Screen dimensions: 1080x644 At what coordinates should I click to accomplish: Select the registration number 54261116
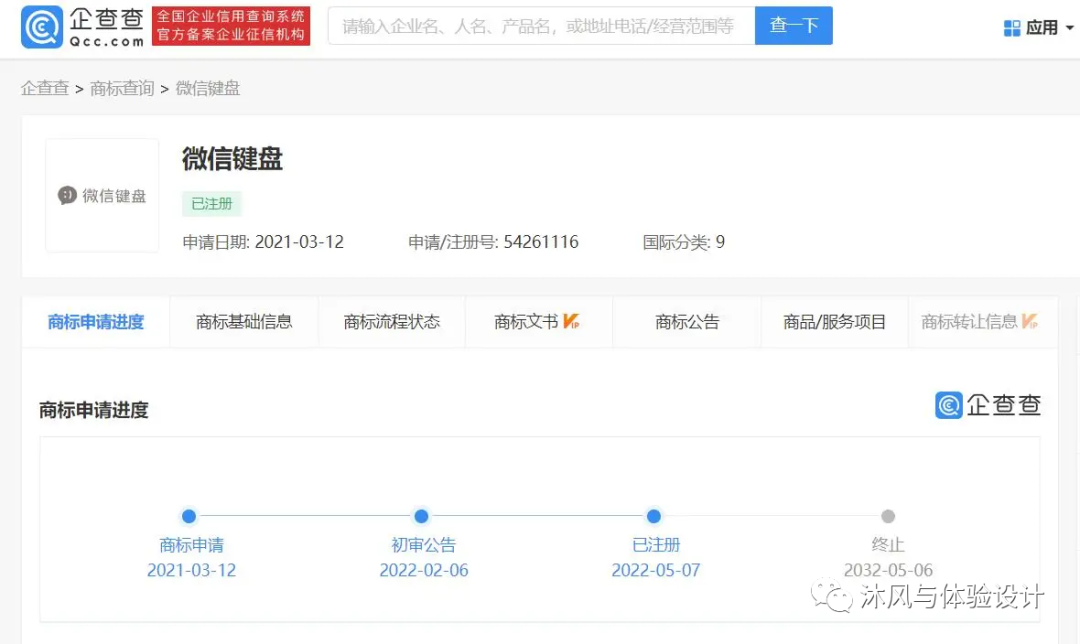click(x=541, y=242)
